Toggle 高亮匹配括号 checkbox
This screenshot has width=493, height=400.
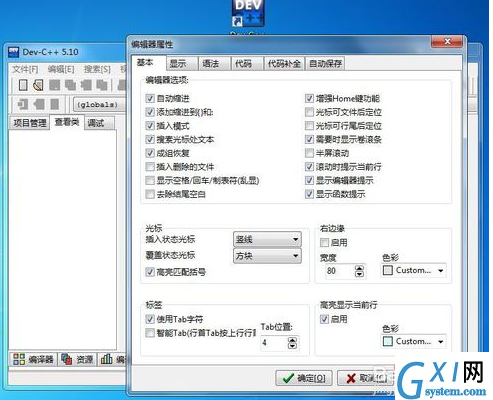150,272
